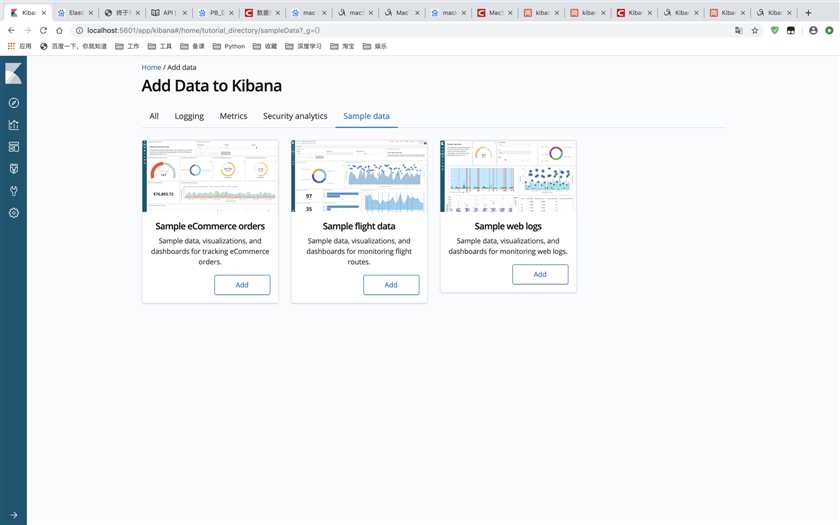Open Discover from the Kibana sidebar
840x525 pixels.
tap(13, 103)
